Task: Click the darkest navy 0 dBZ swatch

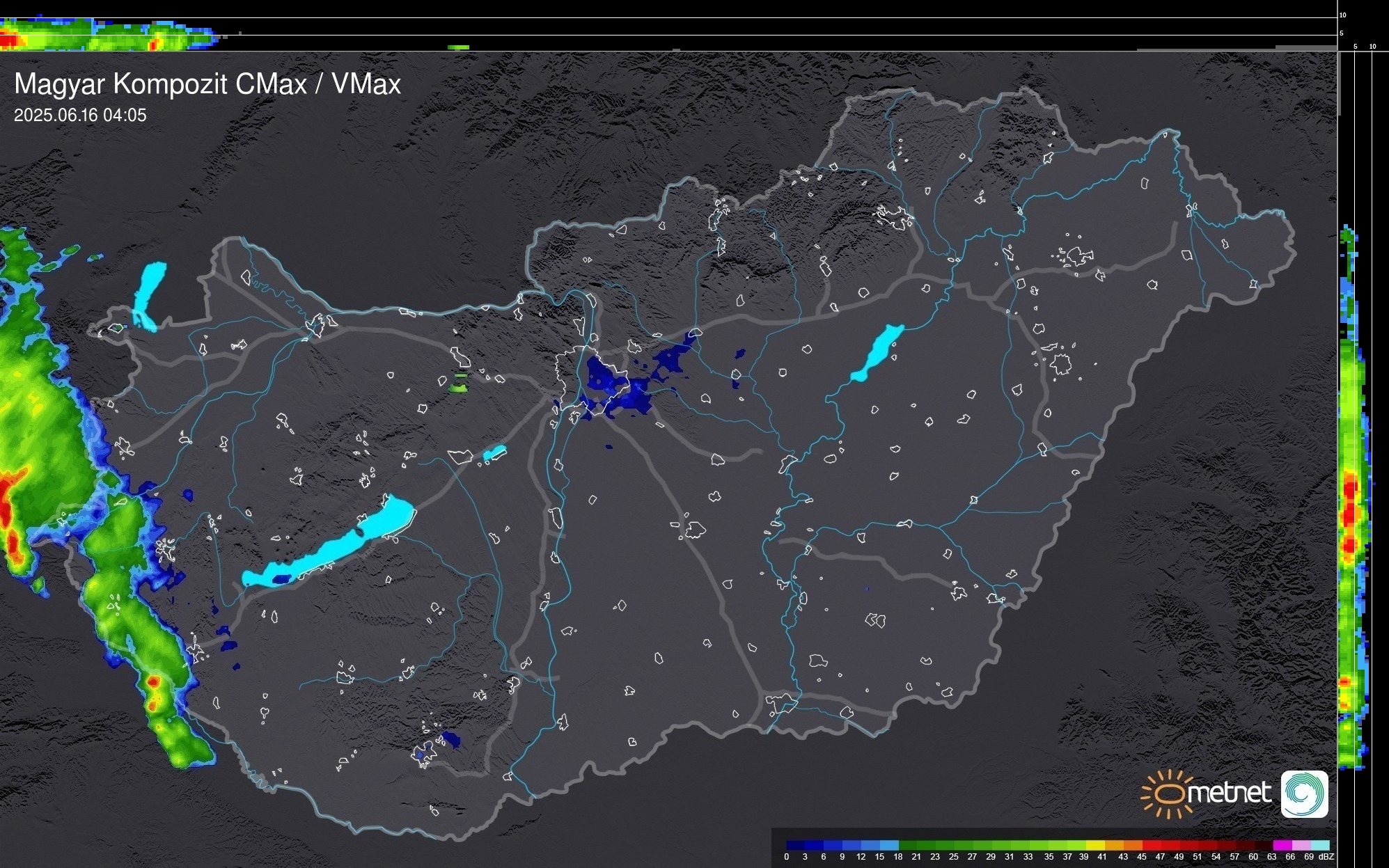Action: [796, 845]
